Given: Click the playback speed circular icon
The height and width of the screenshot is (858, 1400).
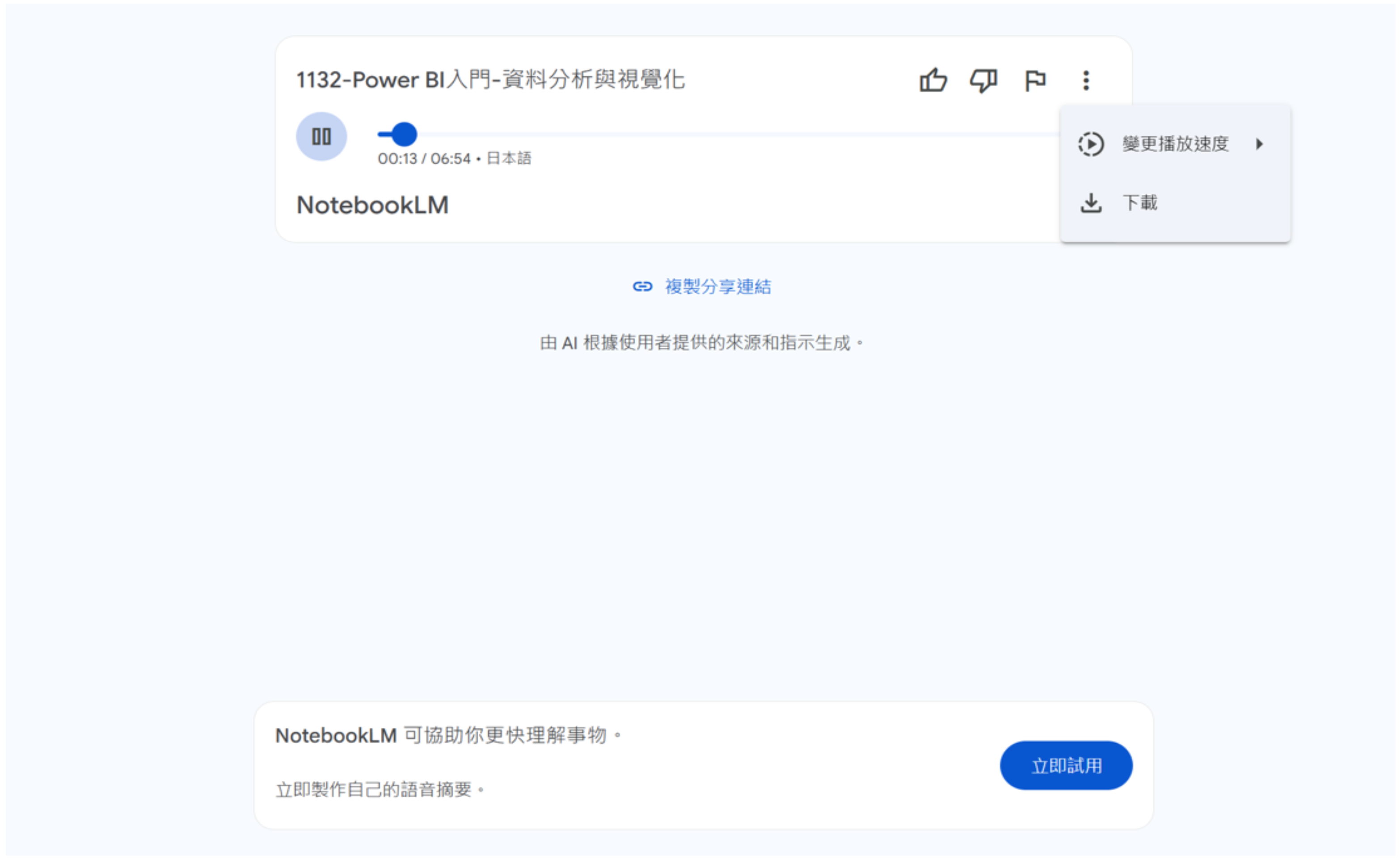Looking at the screenshot, I should coord(1091,144).
